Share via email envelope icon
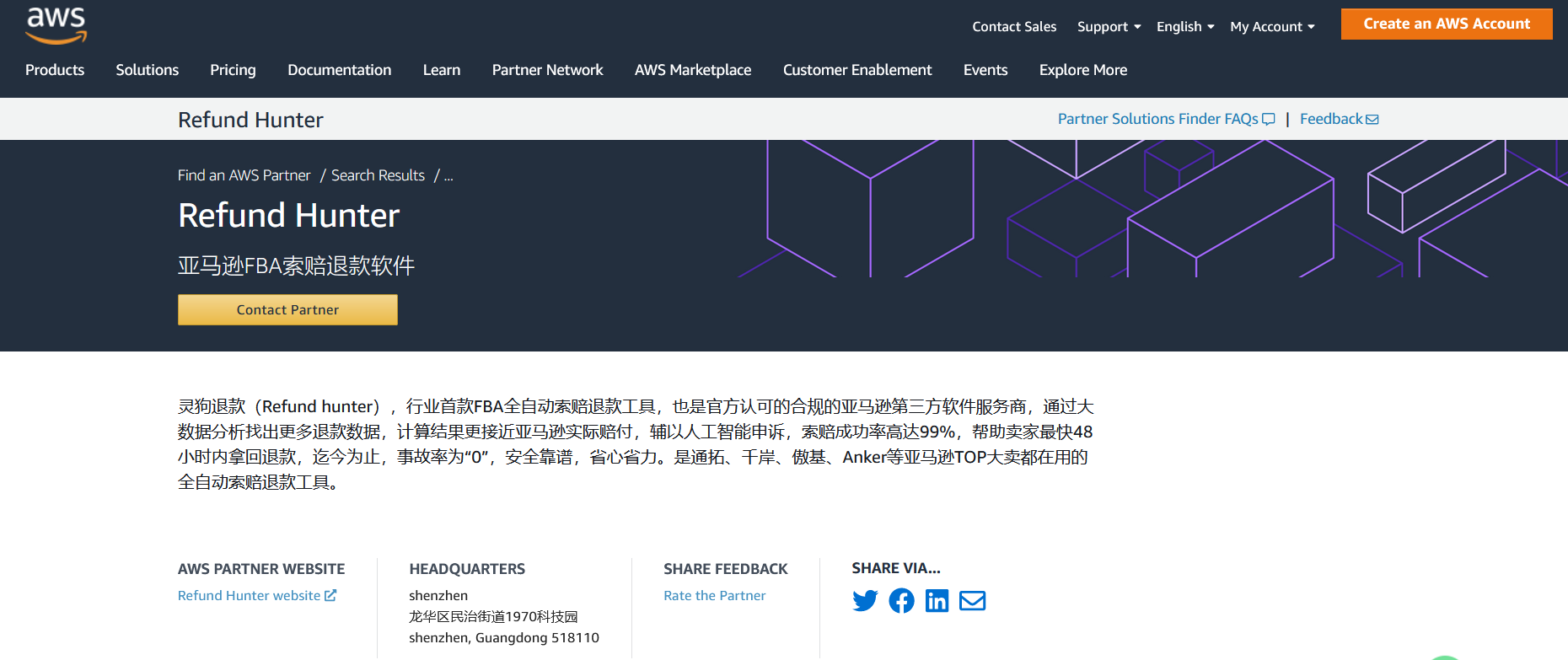This screenshot has width=1568, height=660. (973, 601)
